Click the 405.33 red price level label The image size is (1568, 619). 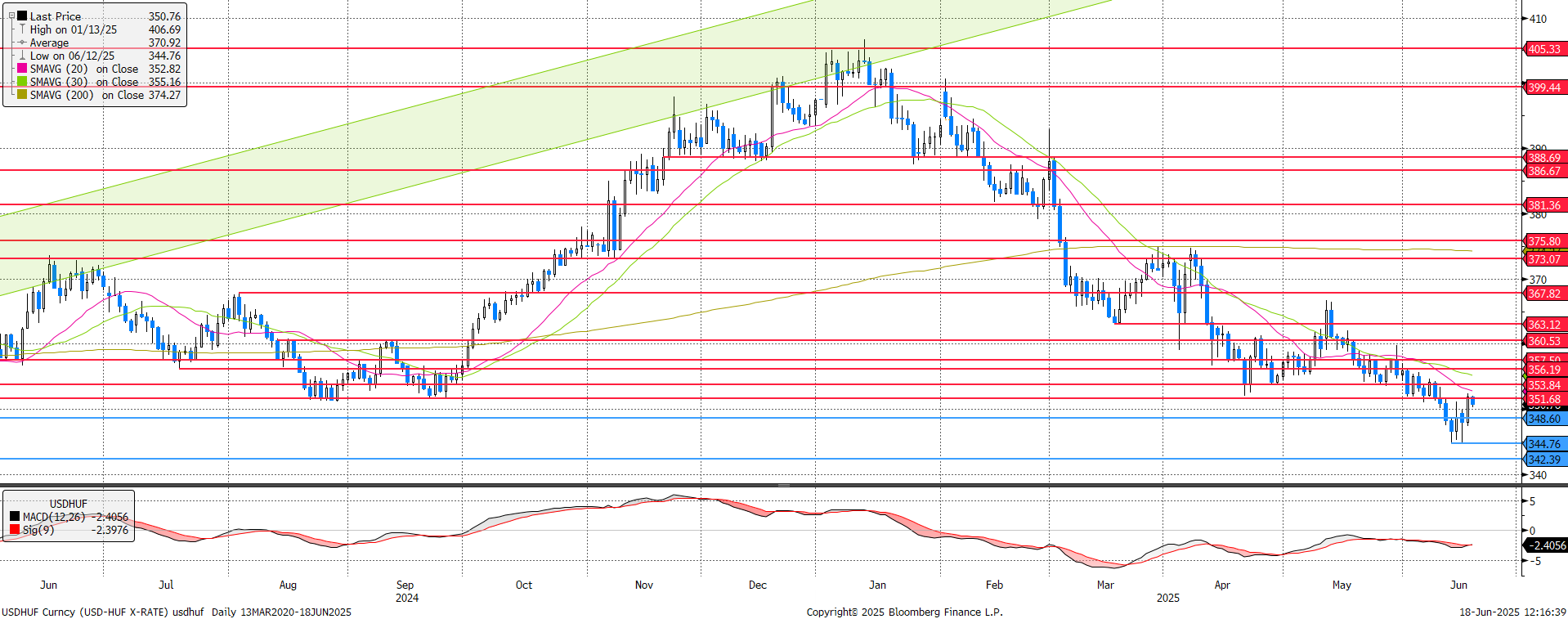[1544, 49]
